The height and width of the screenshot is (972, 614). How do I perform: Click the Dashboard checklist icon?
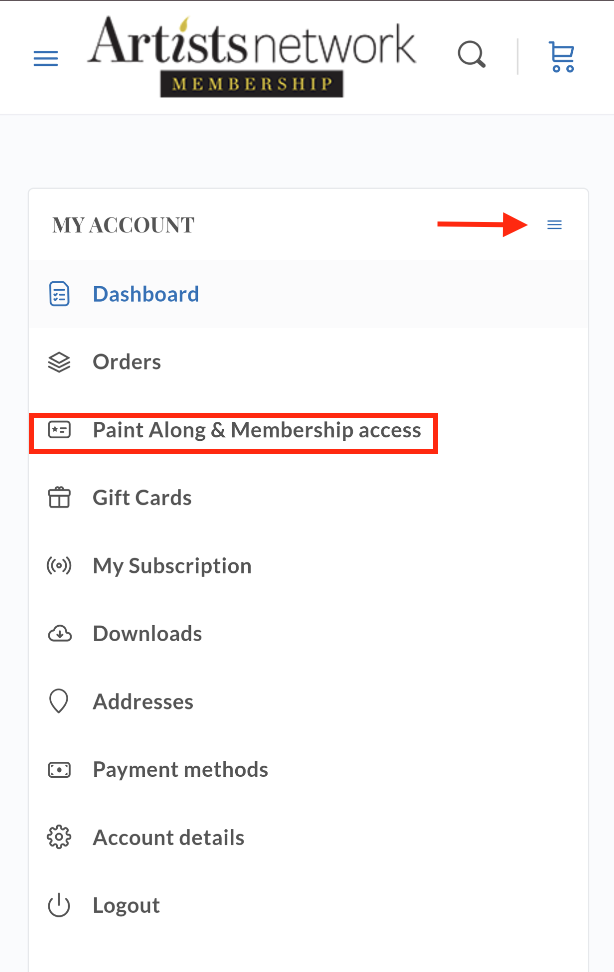click(59, 294)
